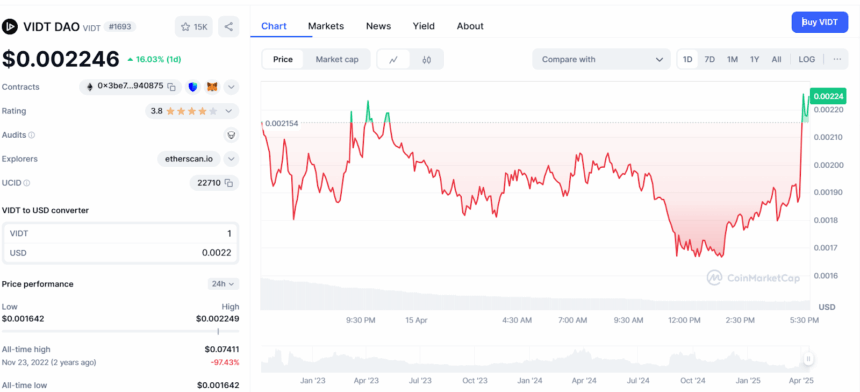This screenshot has width=860, height=392.
Task: Click the $0.002246 price heading
Action: (60, 59)
